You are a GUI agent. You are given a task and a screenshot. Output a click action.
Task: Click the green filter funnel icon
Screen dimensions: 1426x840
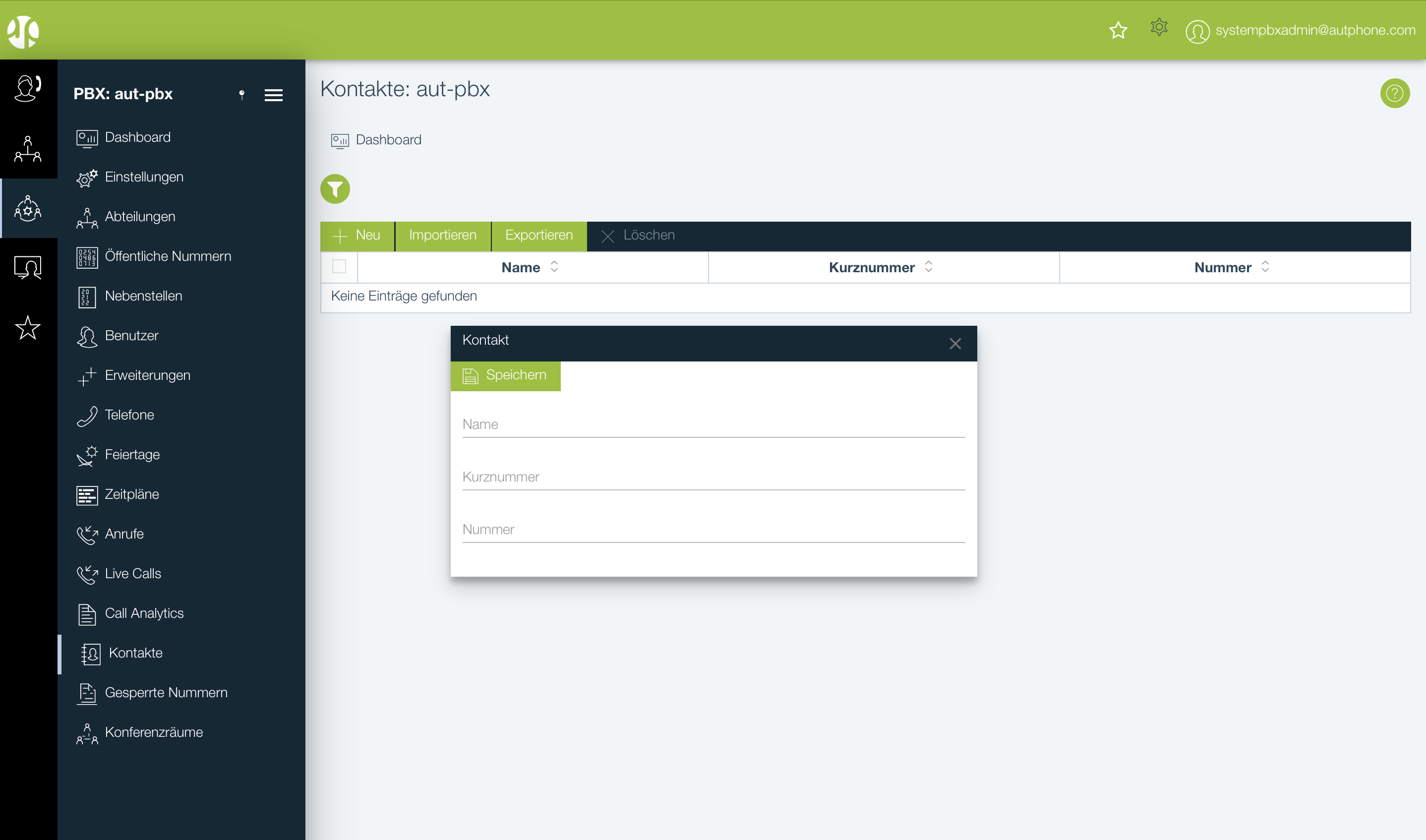click(335, 188)
